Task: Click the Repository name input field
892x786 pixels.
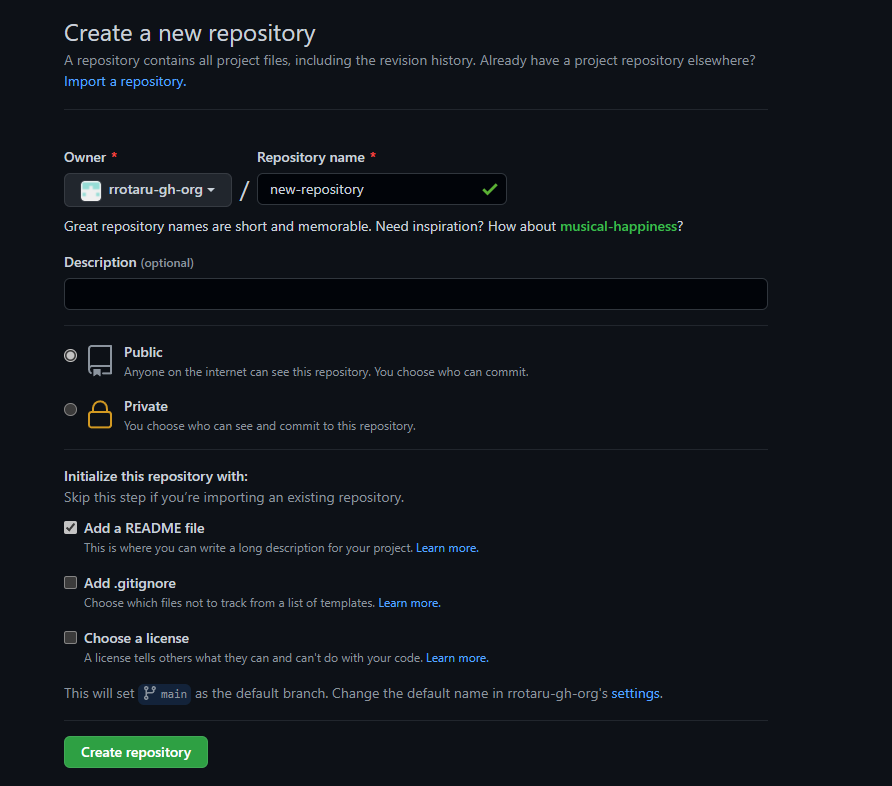Action: [x=382, y=189]
